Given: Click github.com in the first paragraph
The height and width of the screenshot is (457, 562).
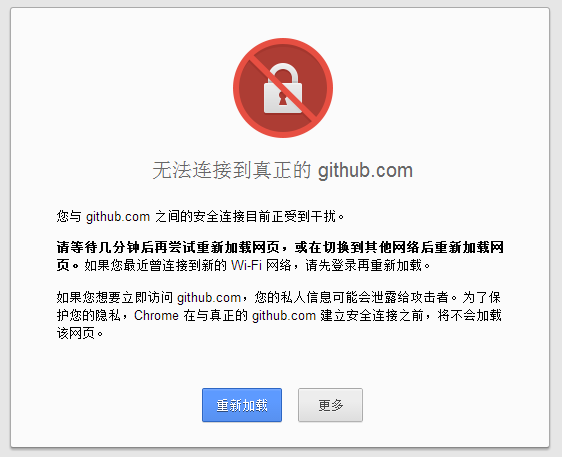Looking at the screenshot, I should pyautogui.click(x=118, y=216).
